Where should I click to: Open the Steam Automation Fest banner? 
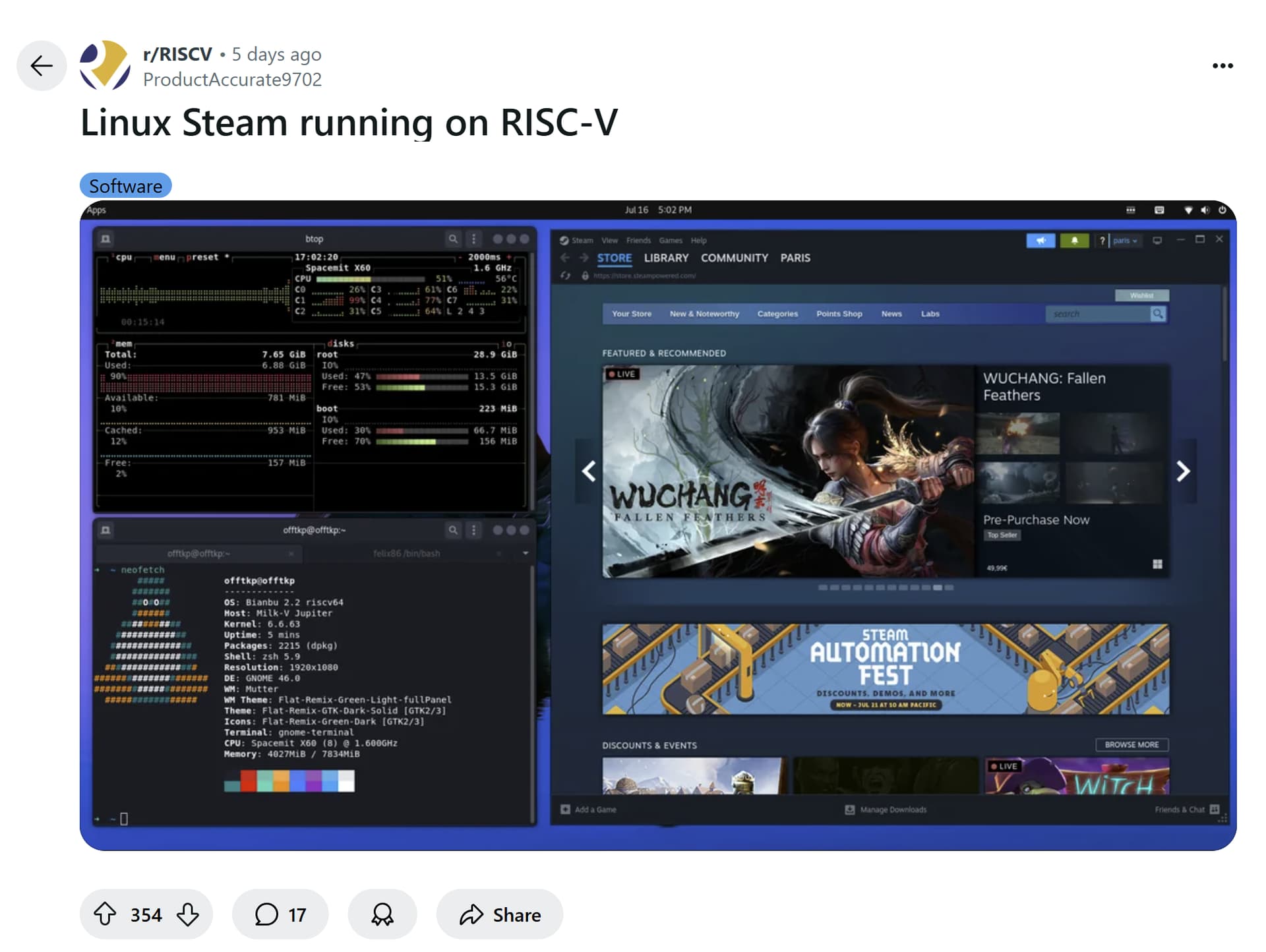(x=886, y=669)
